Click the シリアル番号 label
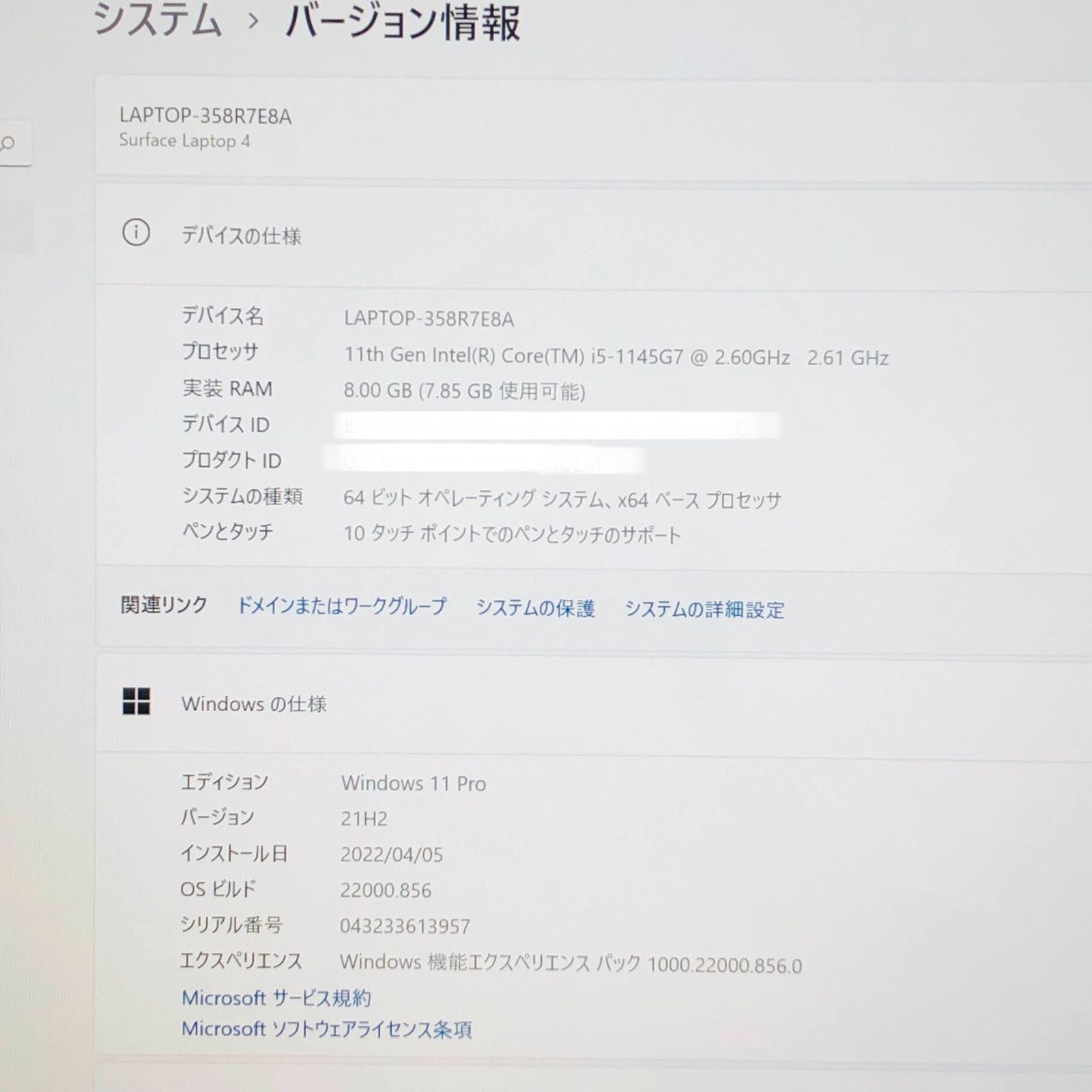 pos(231,925)
